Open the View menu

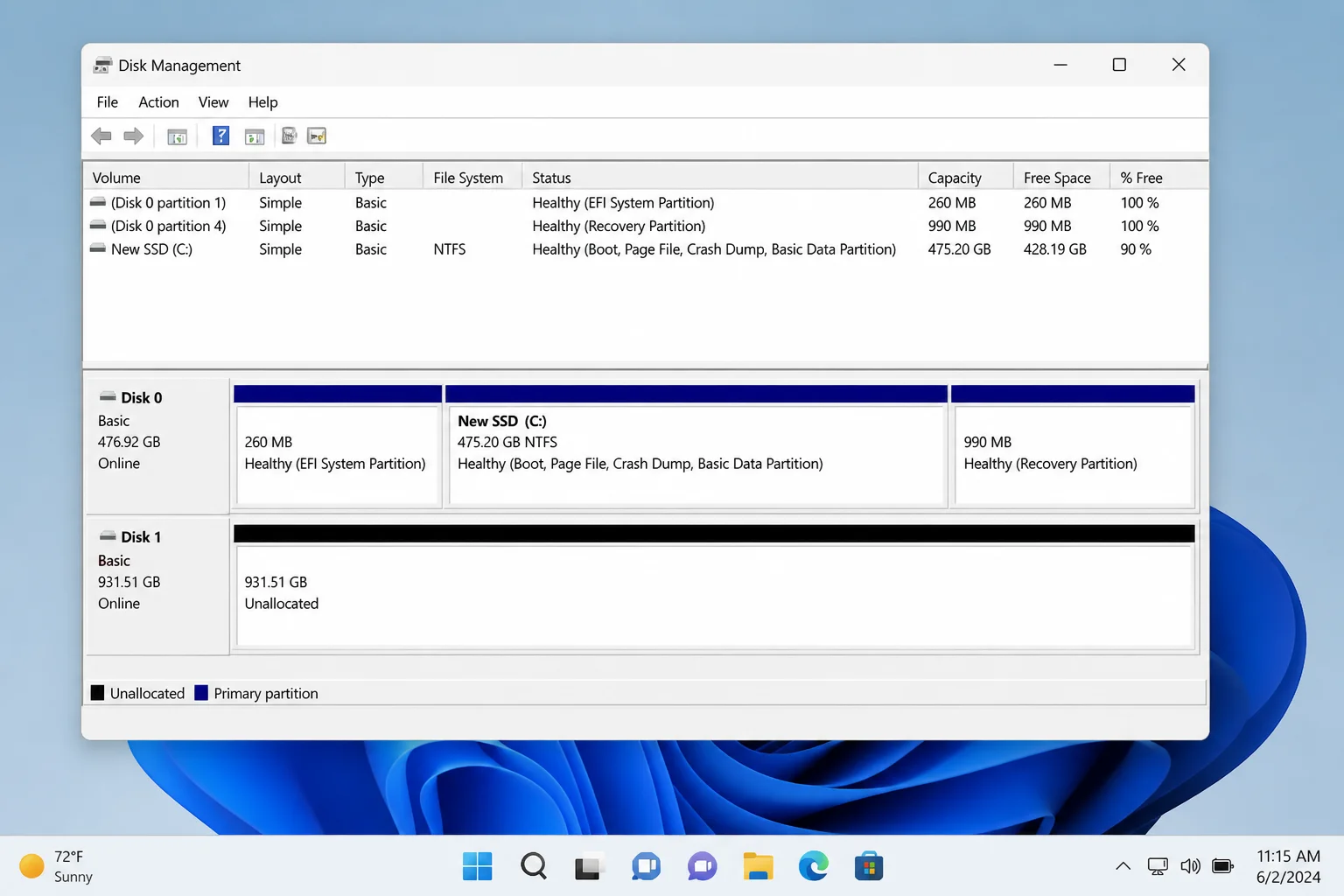pyautogui.click(x=213, y=102)
